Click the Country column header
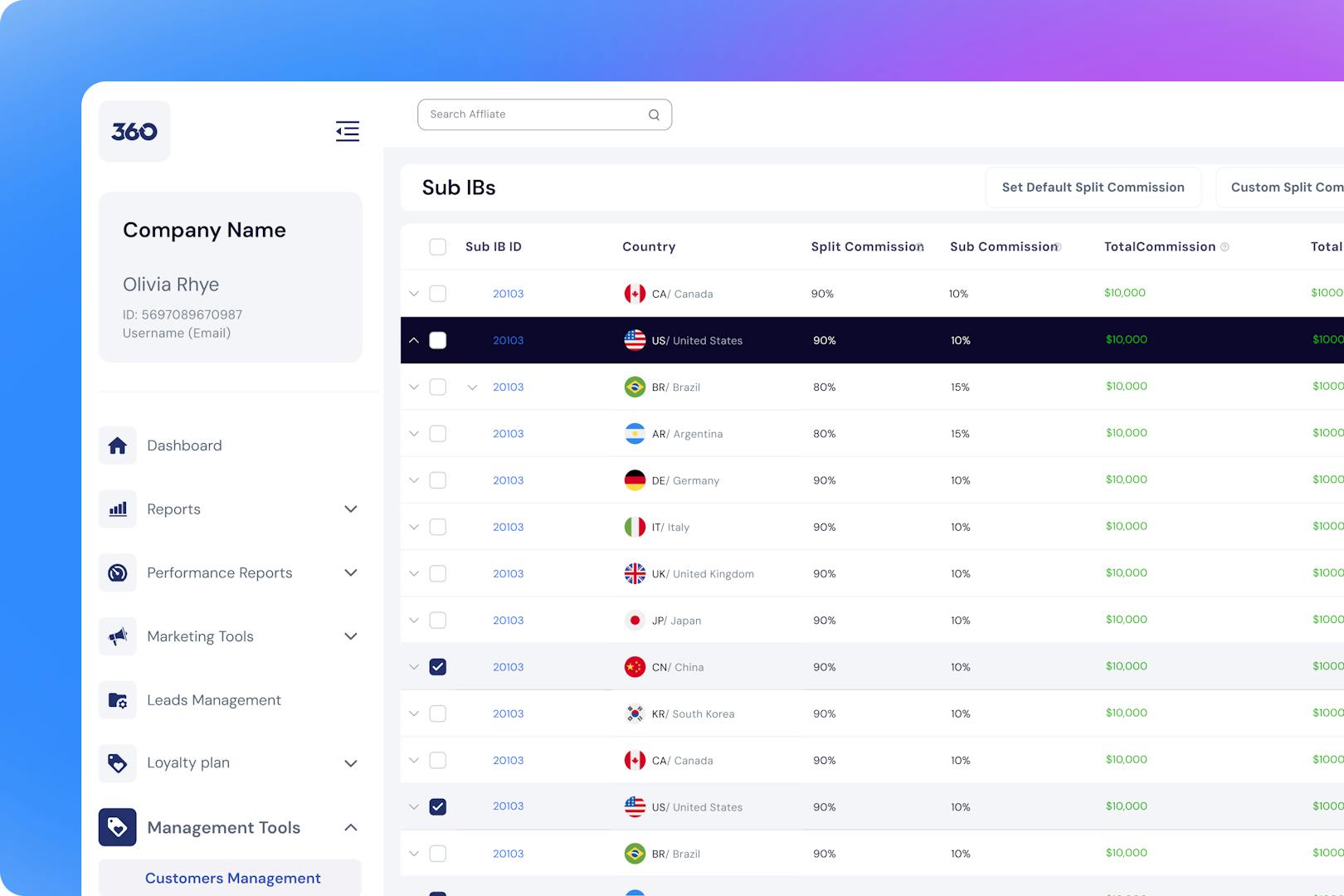Screen dimensions: 1344x896 click(x=649, y=246)
